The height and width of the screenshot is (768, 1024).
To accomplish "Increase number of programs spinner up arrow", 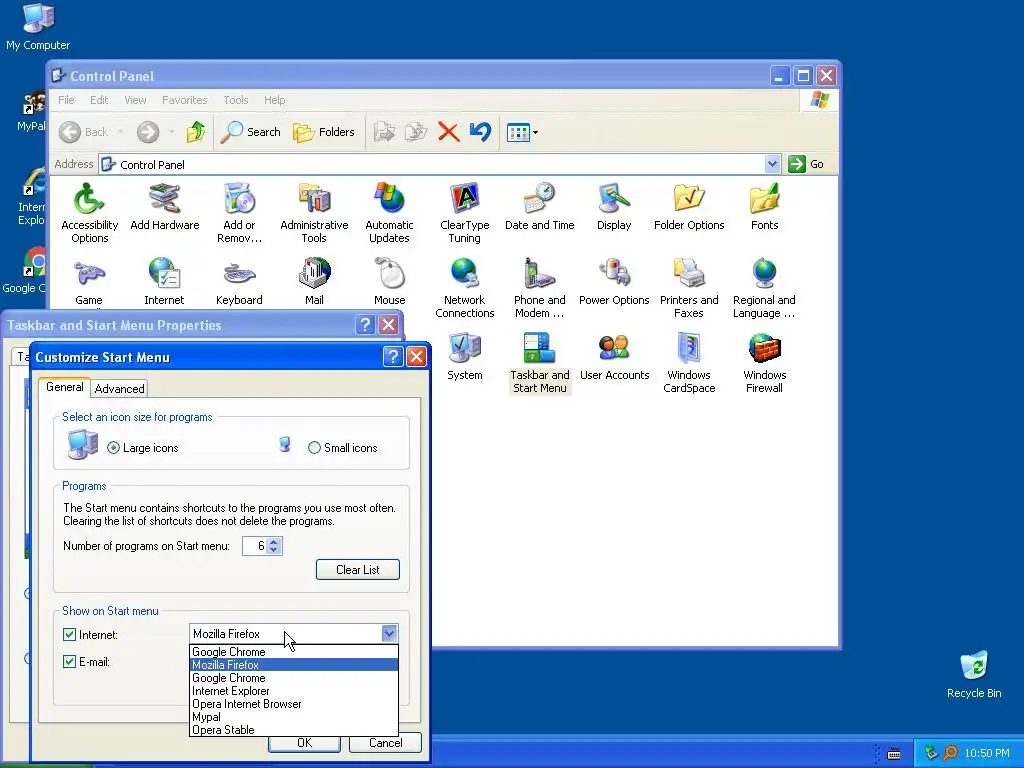I will point(274,541).
